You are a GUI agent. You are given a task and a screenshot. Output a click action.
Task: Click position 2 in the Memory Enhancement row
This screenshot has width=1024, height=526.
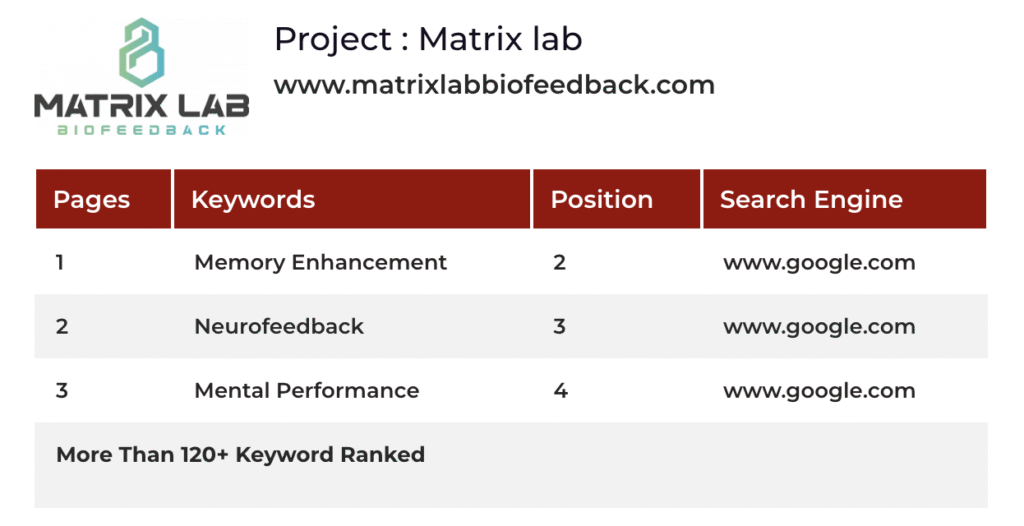point(559,263)
